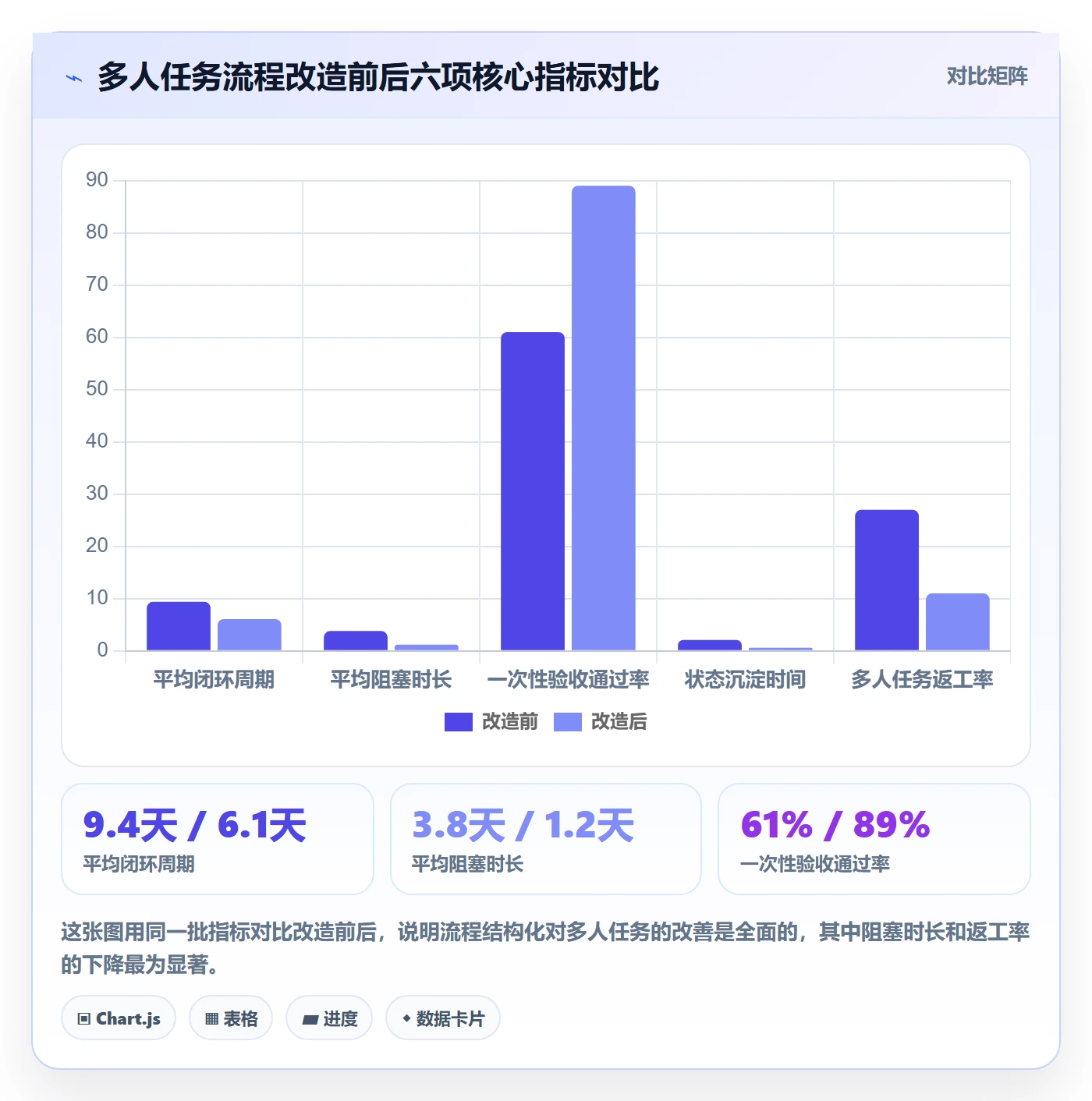This screenshot has height=1101, width=1092.
Task: Click the 改造后 bar for 平均闭环周期
Action: coord(250,635)
